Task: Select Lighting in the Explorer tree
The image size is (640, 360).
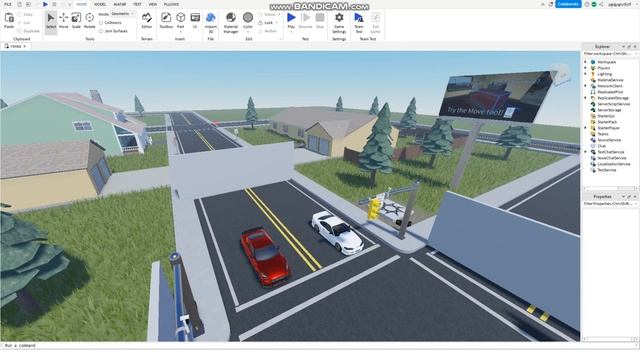Action: pos(604,74)
